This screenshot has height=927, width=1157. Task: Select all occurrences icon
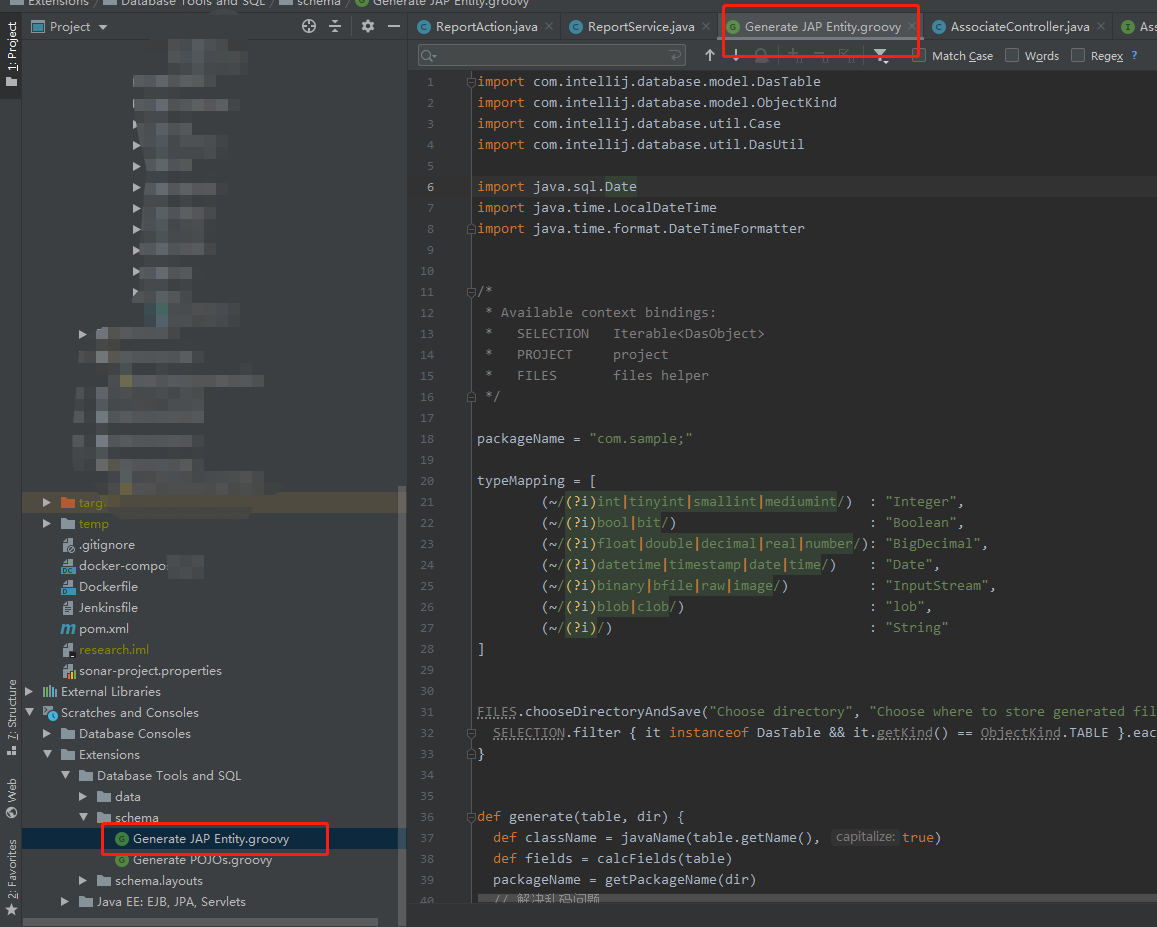coord(846,55)
